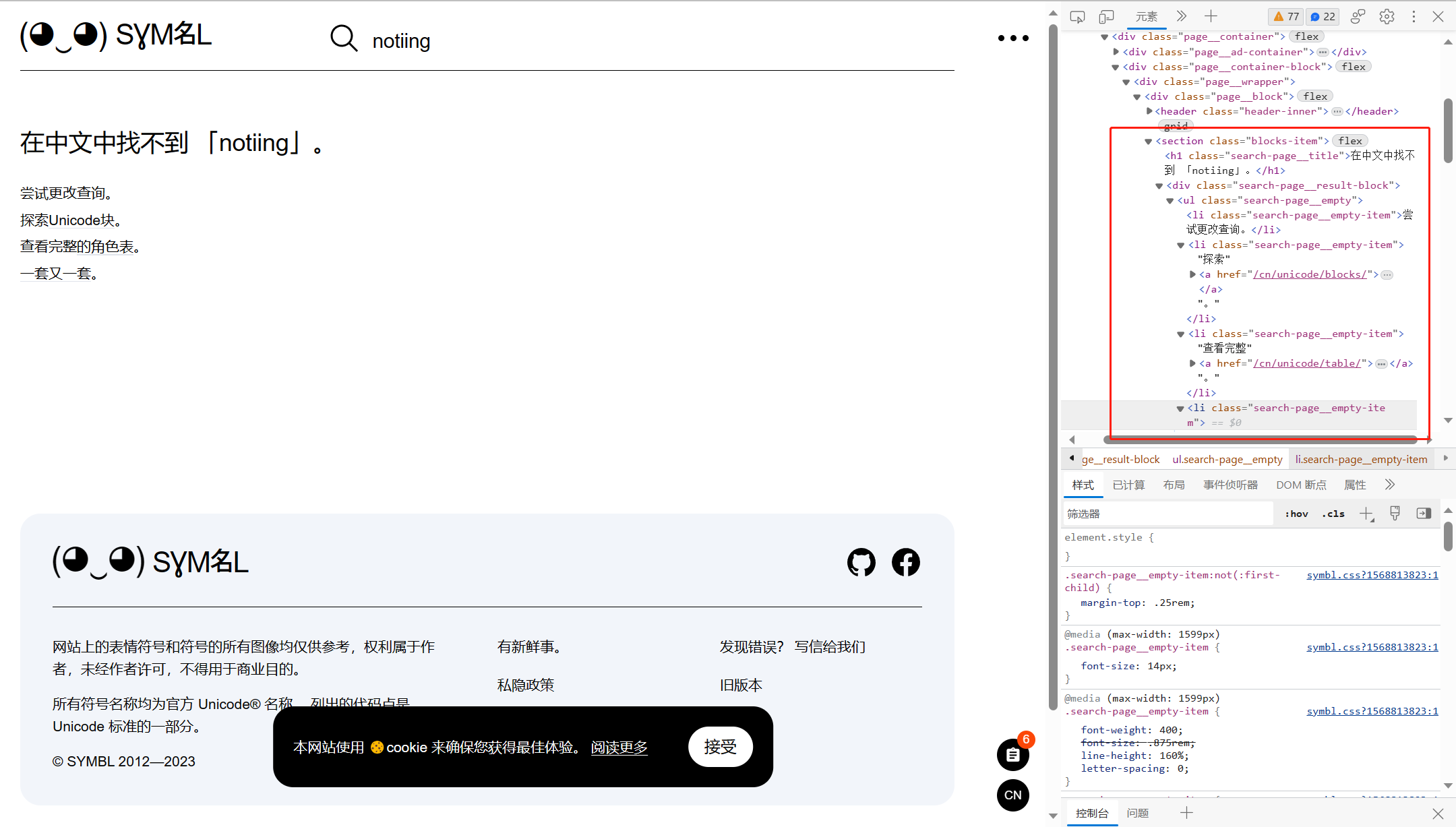
Task: Open the 私隐政策 footer link
Action: point(525,685)
